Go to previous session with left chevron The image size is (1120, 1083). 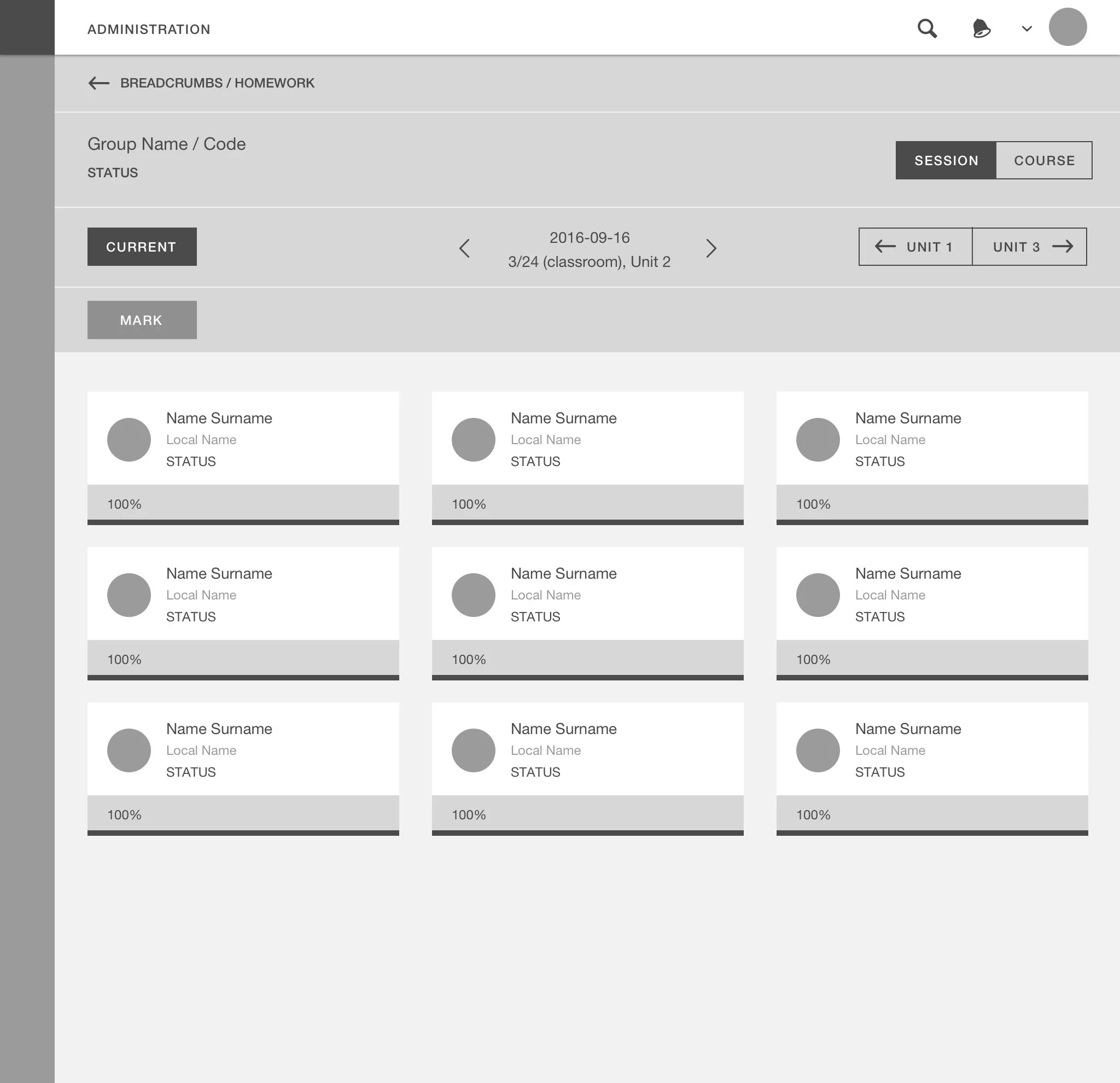pos(465,249)
